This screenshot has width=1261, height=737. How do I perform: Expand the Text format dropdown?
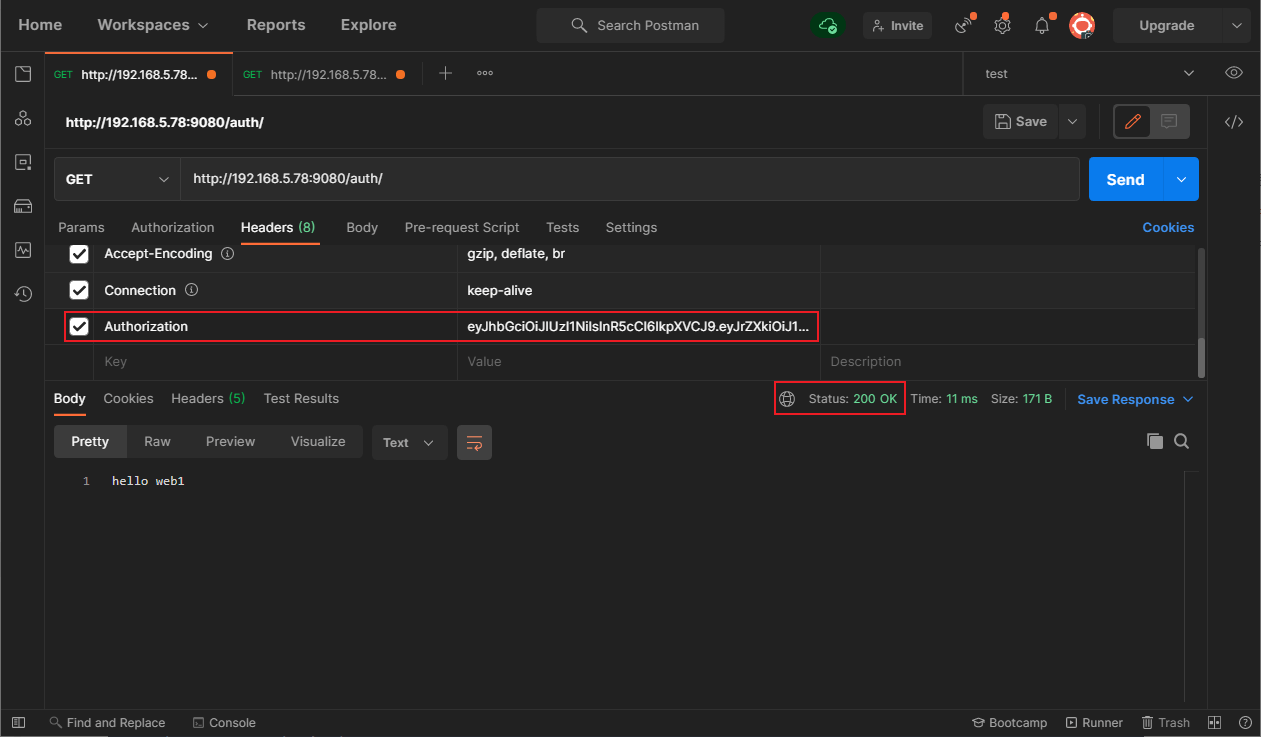(x=410, y=442)
